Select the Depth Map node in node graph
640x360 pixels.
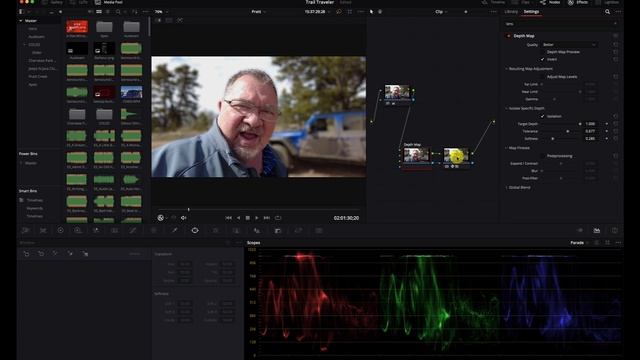pos(416,156)
